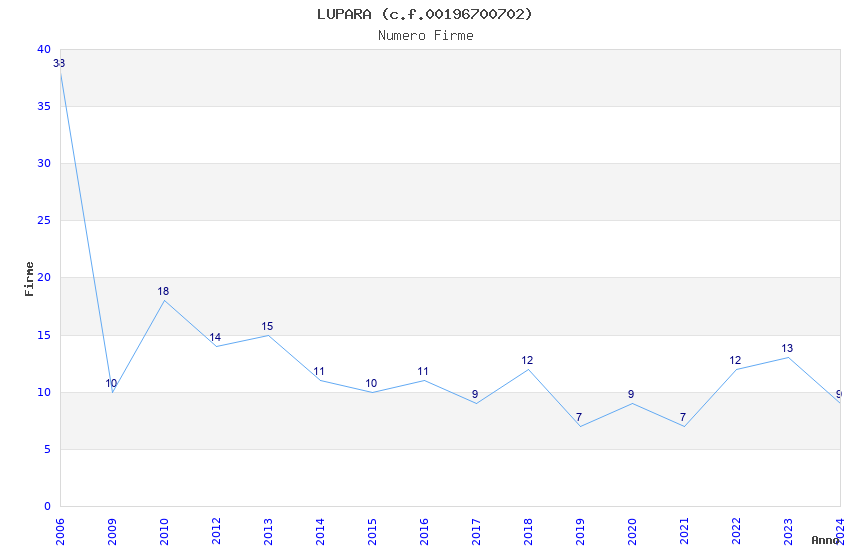Click the vertical axis title Firme
Screen dimensions: 850x550
(29, 279)
